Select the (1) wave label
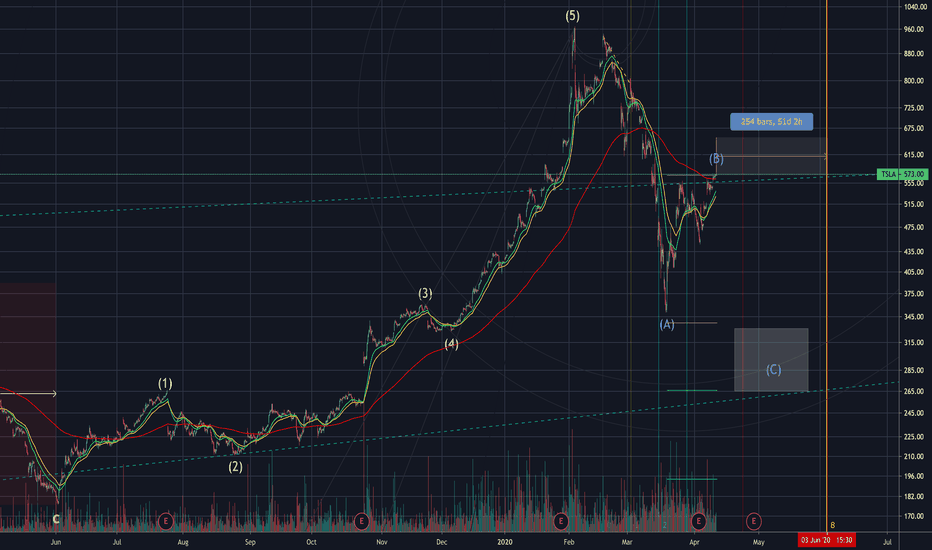Screen dimensions: 932x550 165,384
